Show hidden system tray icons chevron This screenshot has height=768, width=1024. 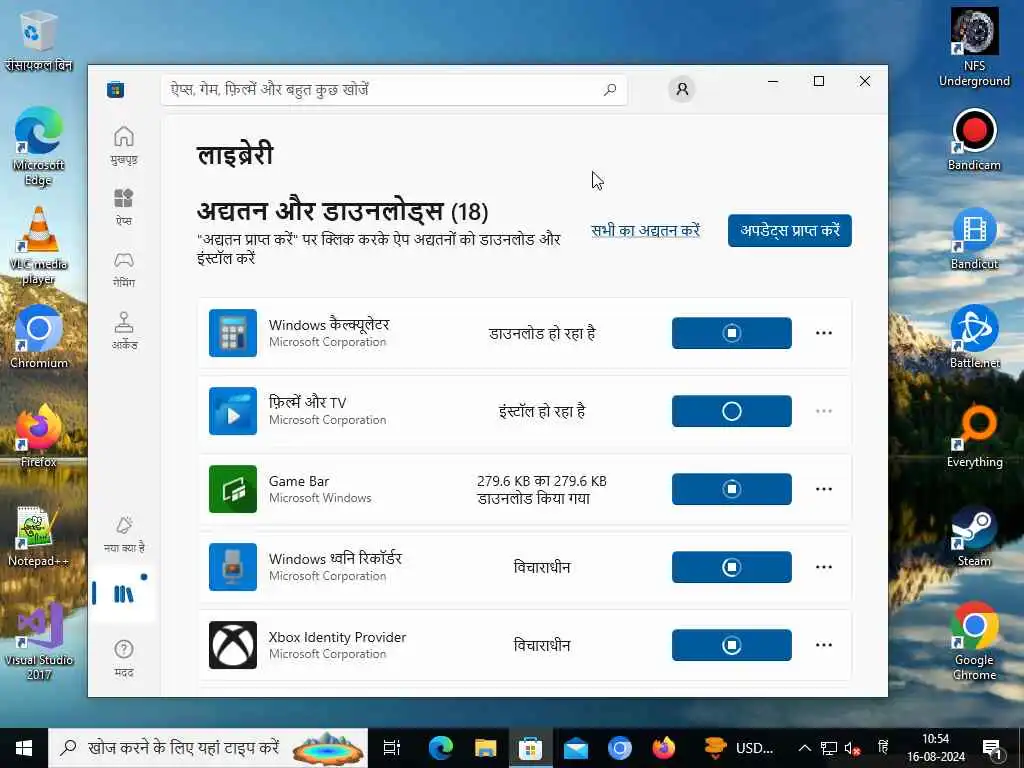click(x=805, y=748)
